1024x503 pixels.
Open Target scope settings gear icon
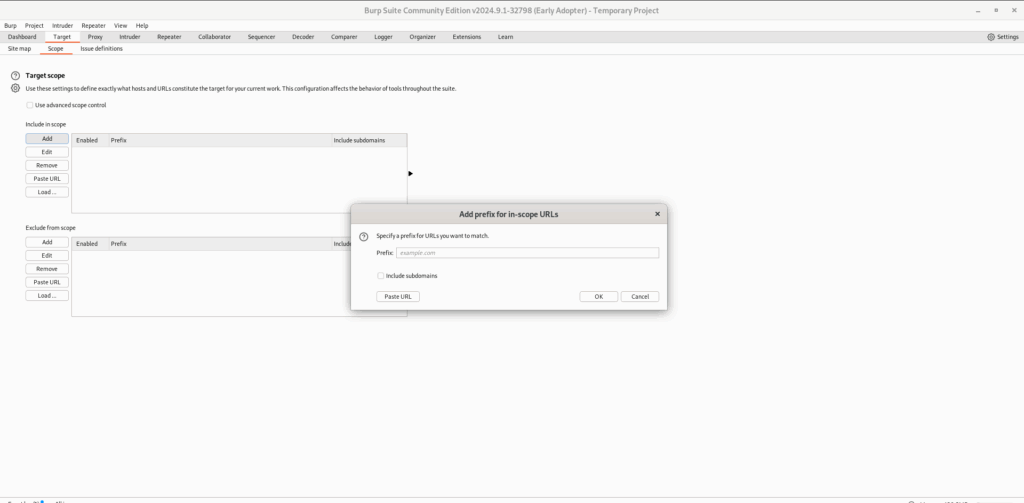pos(16,88)
